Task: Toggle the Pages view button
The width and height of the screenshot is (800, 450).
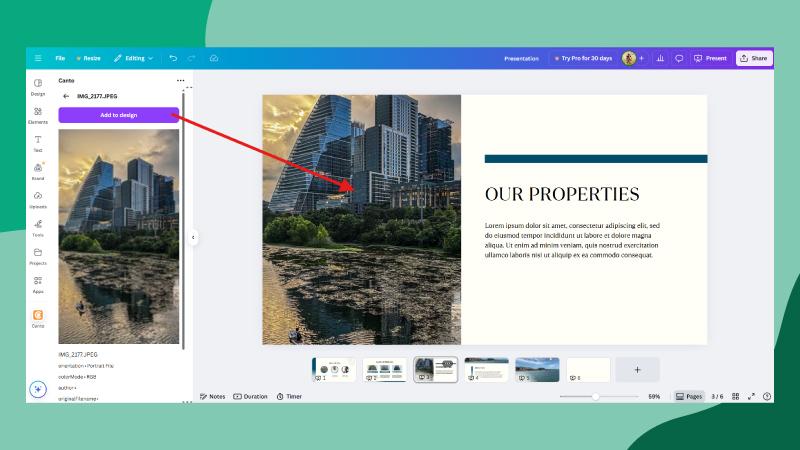Action: pyautogui.click(x=689, y=396)
